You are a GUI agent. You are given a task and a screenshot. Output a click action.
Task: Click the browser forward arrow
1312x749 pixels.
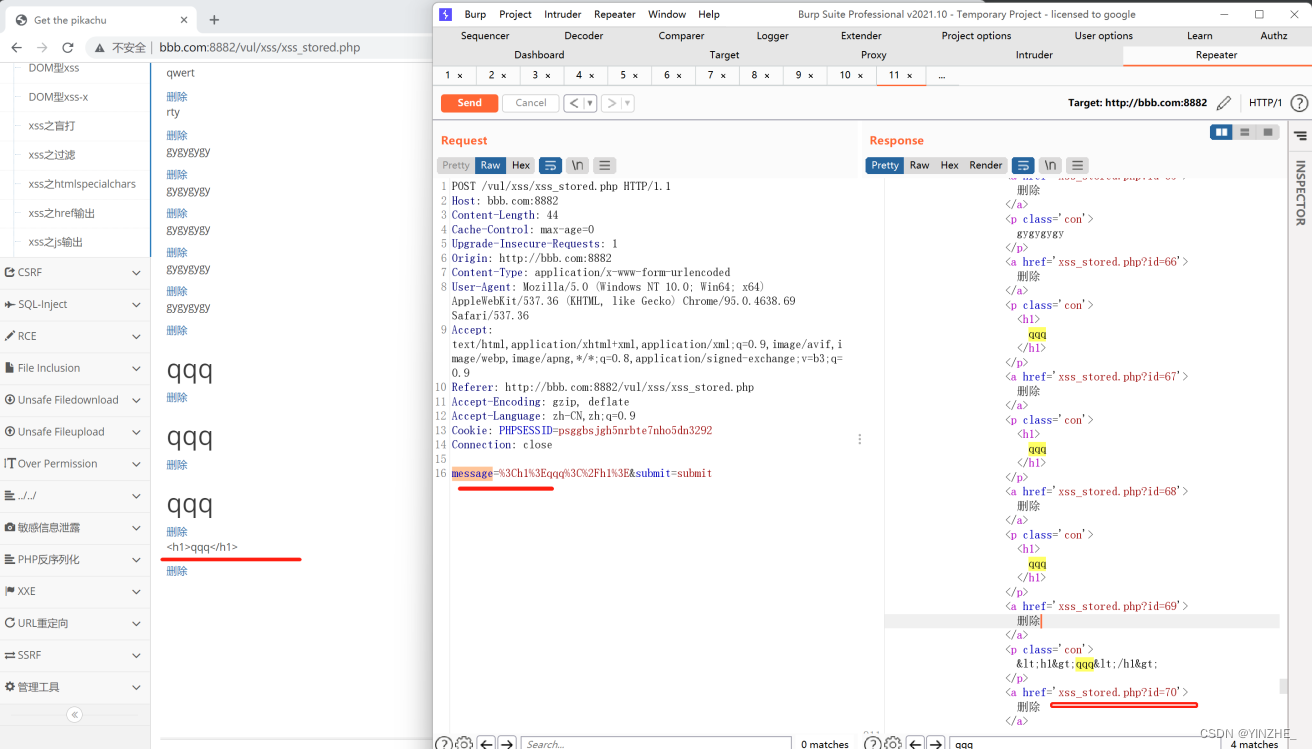point(42,47)
